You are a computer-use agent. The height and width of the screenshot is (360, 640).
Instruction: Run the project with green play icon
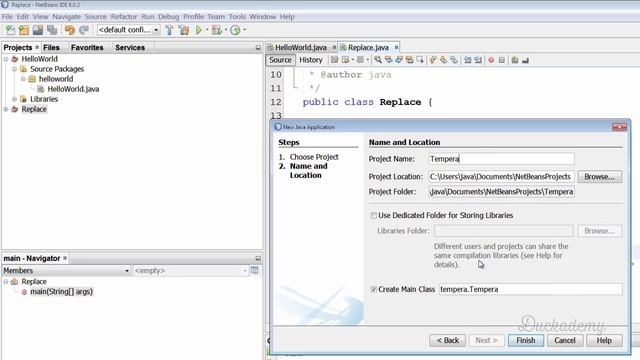(199, 30)
